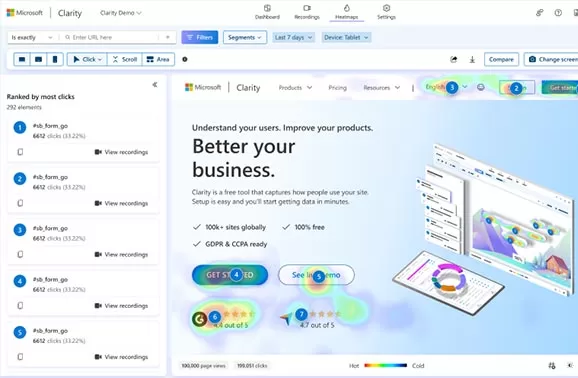Select the mobile device view icon
Viewport: 578px width, 378px height.
(55, 59)
